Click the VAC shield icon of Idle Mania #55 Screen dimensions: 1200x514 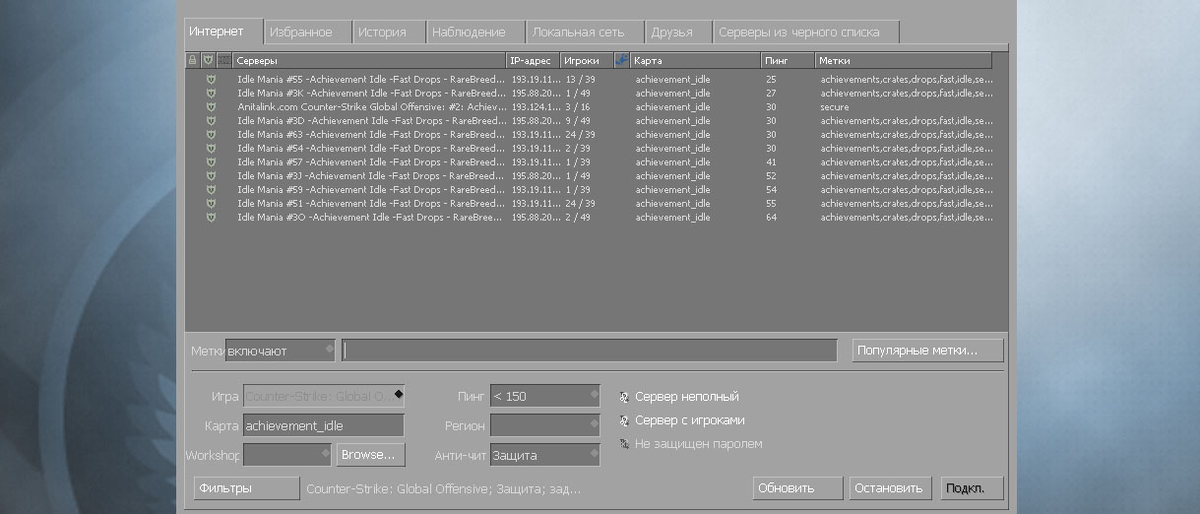pyautogui.click(x=211, y=79)
